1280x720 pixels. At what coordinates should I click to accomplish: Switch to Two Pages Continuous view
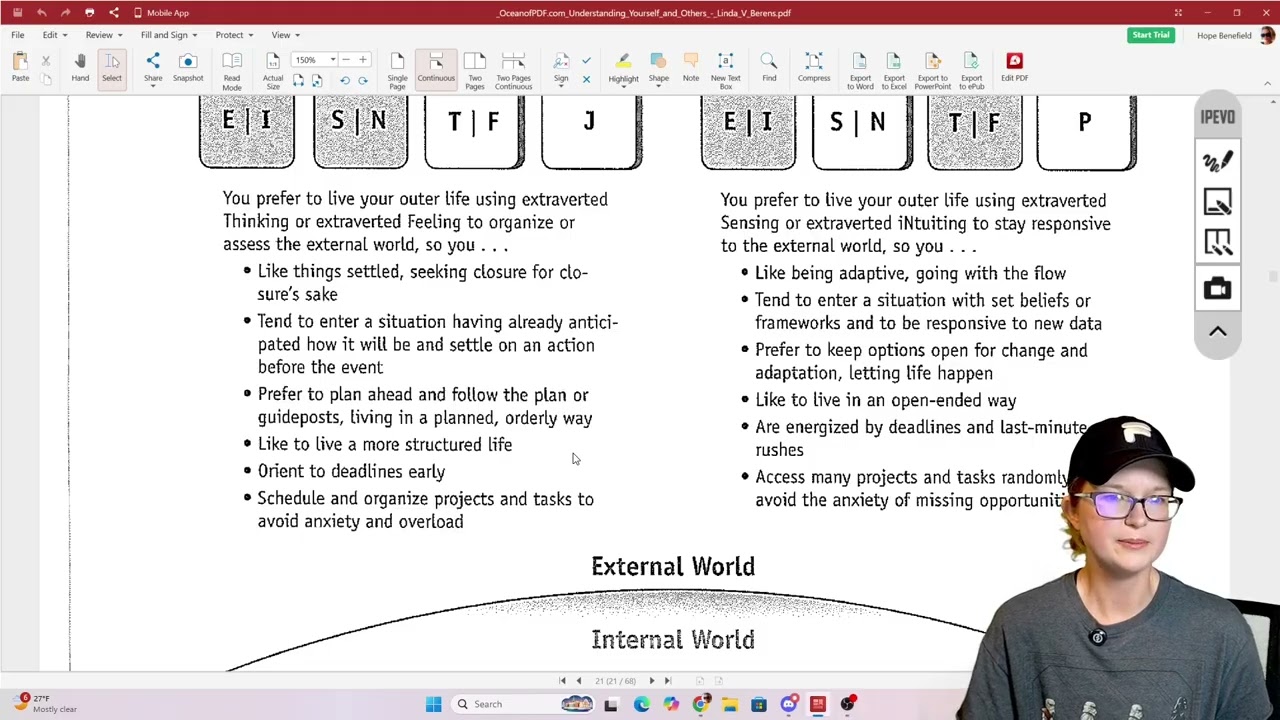point(513,71)
